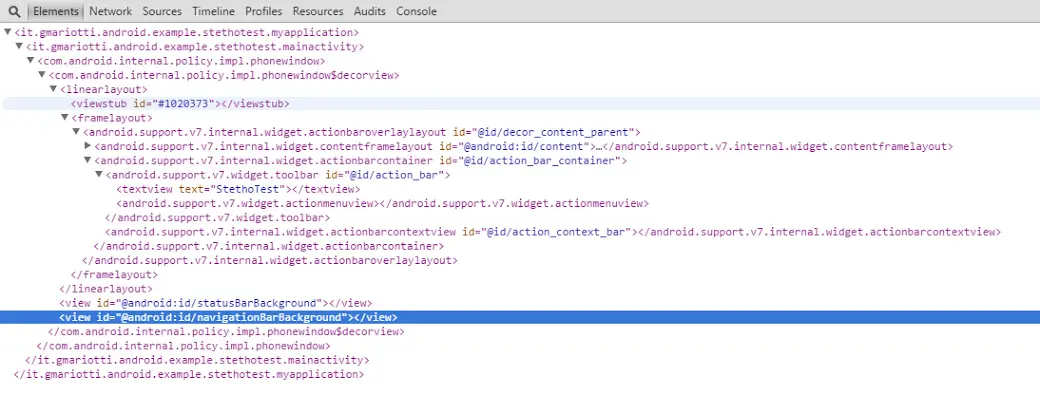Click the opening stethotest.mainactivity tag text
The image size is (1040, 414).
pos(194,47)
